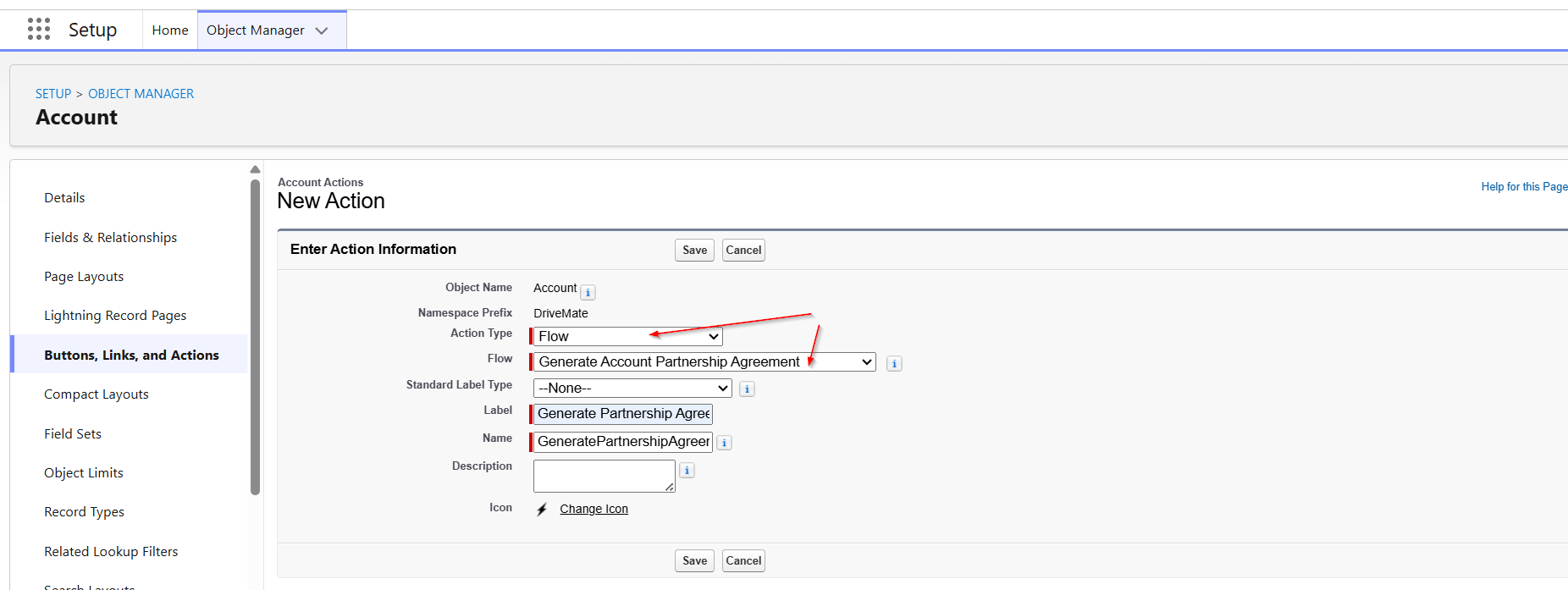Click the bottom Cancel button
The height and width of the screenshot is (590, 1568).
click(x=743, y=561)
